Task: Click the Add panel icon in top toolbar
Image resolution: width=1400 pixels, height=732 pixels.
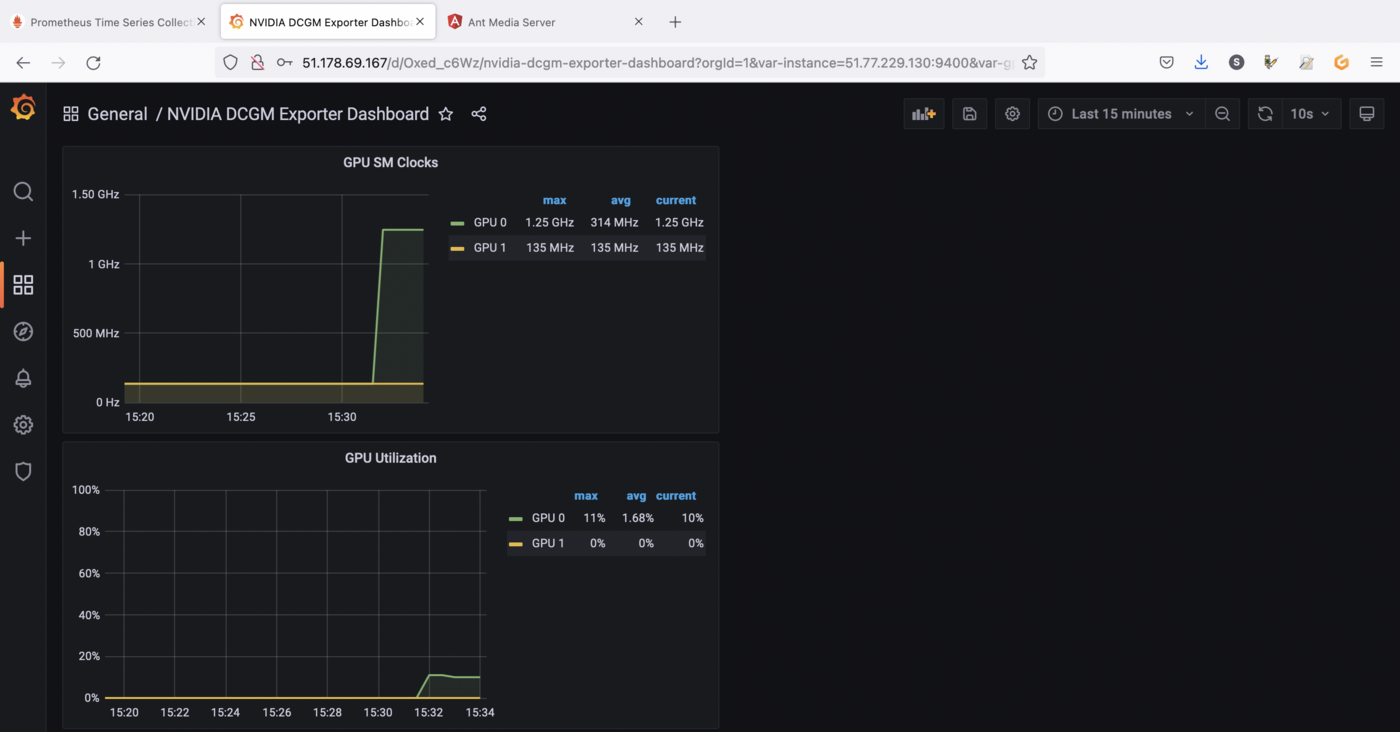Action: click(922, 113)
